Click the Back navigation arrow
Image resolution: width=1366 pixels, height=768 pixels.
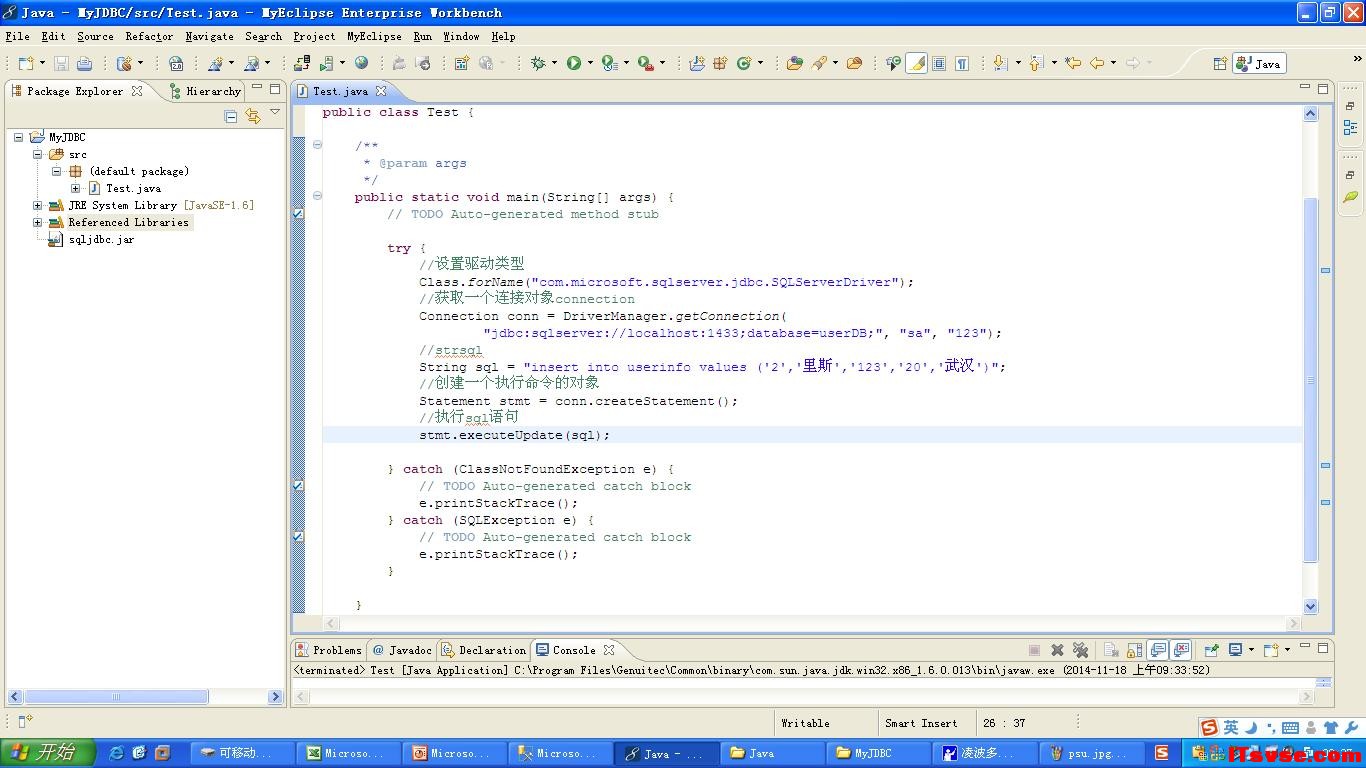pos(1097,63)
